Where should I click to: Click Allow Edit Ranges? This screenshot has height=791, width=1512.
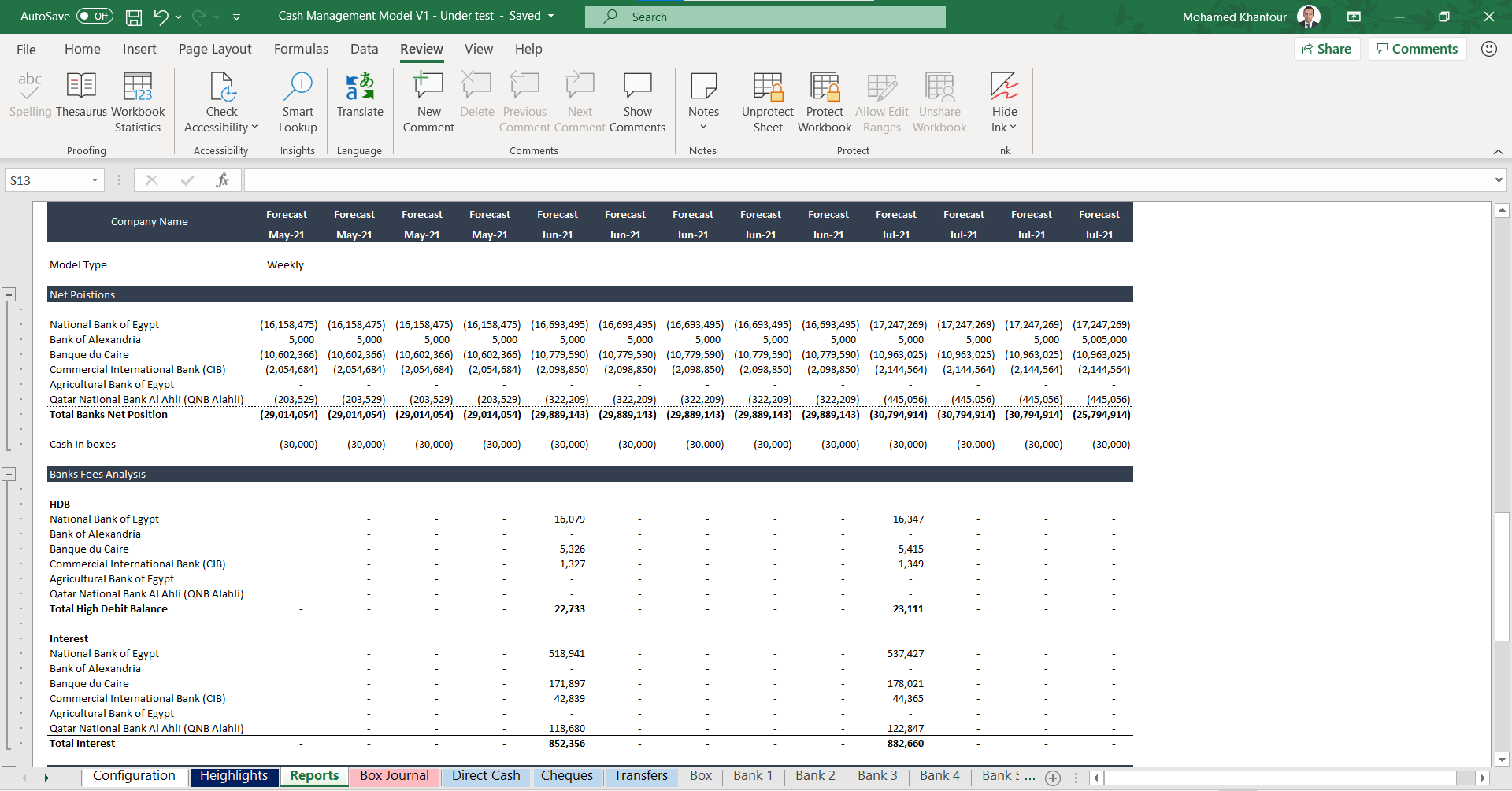(882, 102)
